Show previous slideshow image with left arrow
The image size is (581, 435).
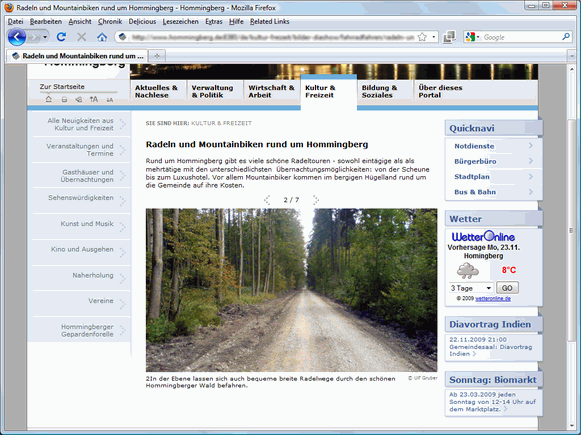[267, 200]
